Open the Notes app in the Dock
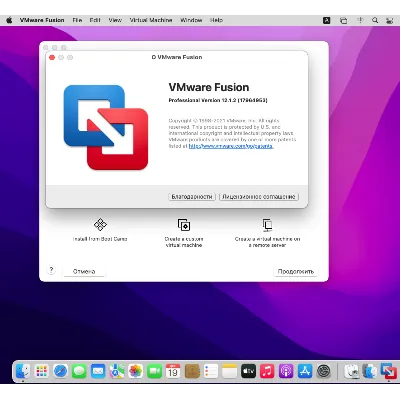This screenshot has height=400, width=400. [x=229, y=371]
